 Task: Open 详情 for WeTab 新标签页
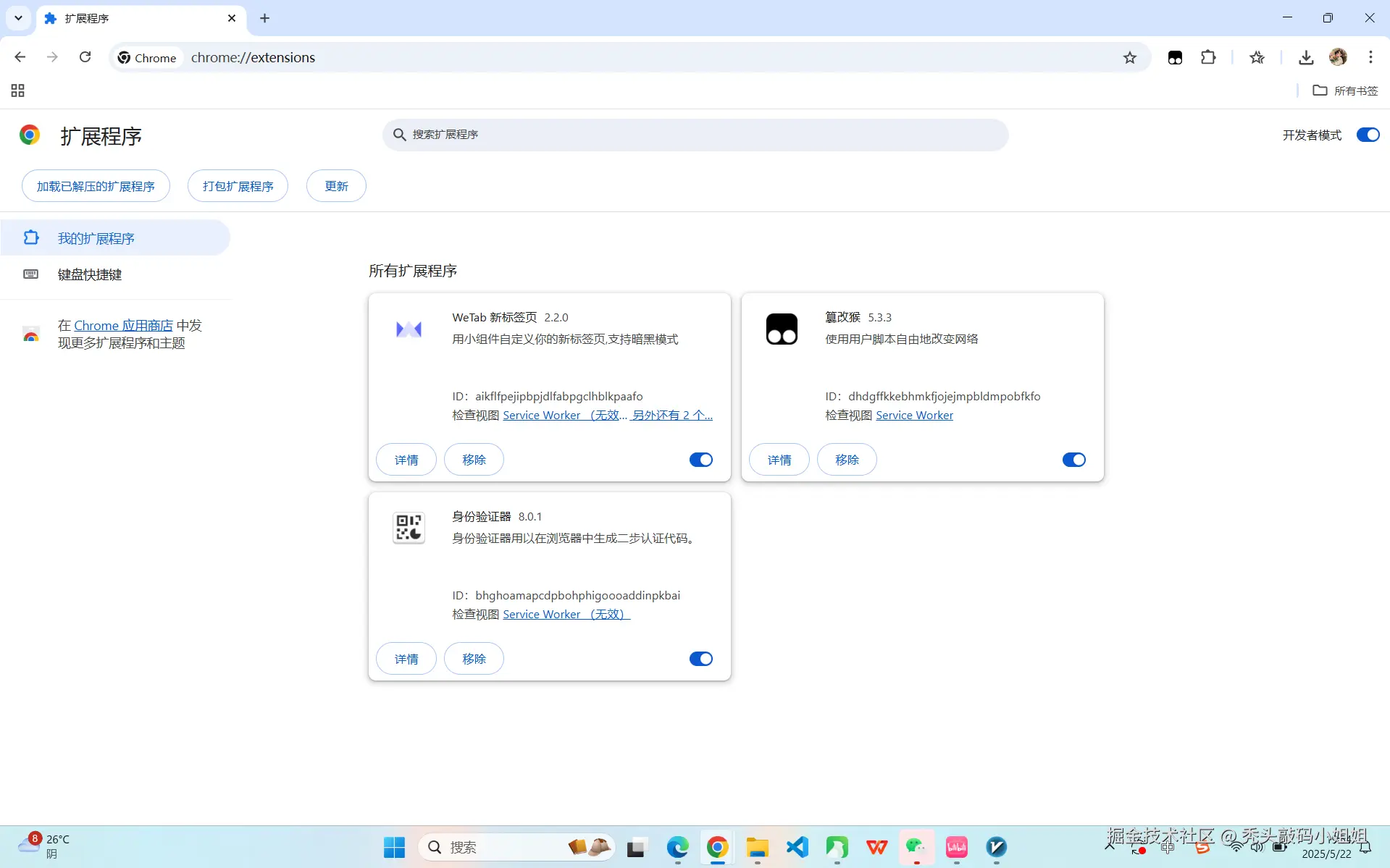point(406,460)
